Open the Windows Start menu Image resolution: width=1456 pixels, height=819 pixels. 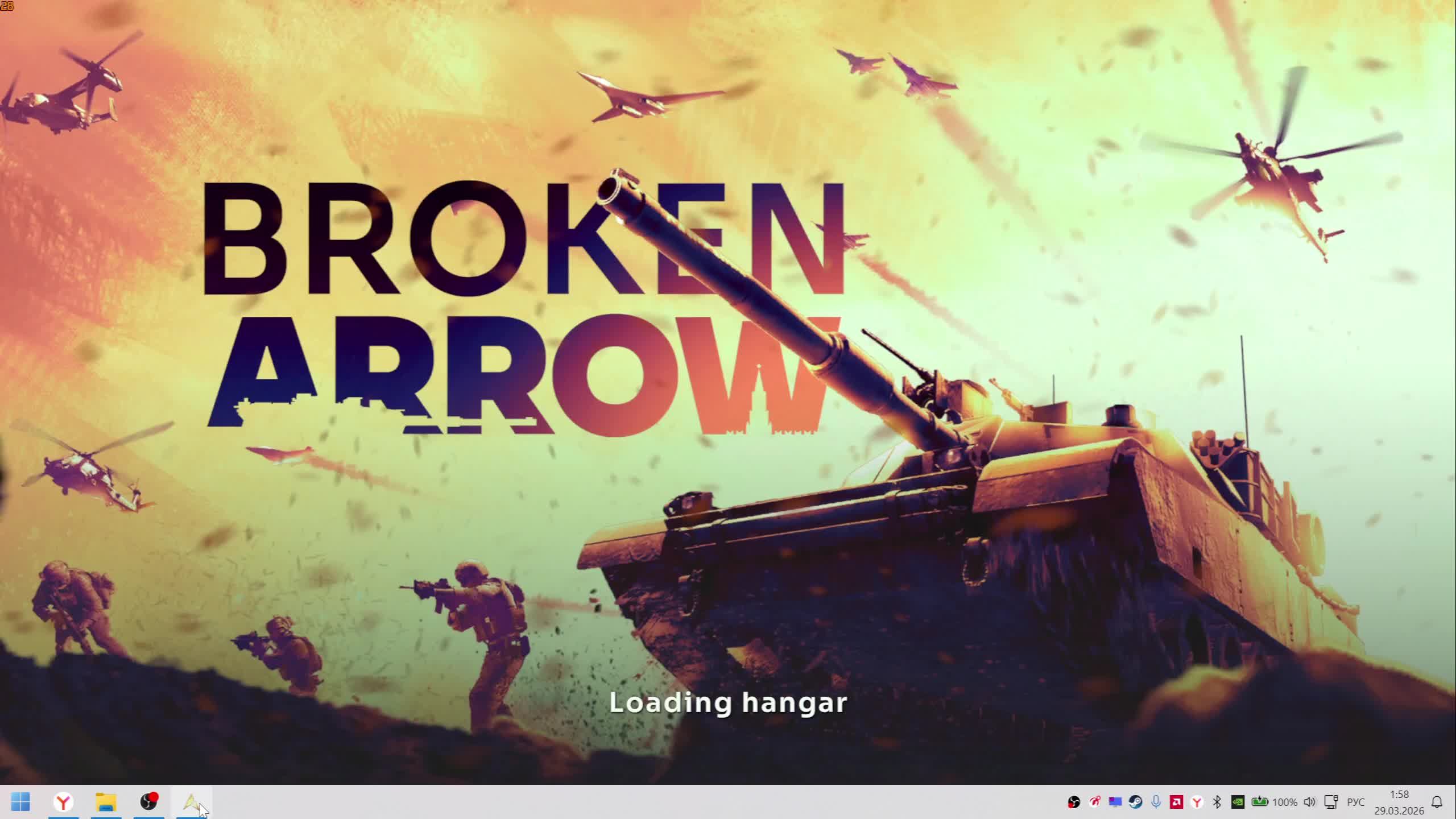(20, 802)
